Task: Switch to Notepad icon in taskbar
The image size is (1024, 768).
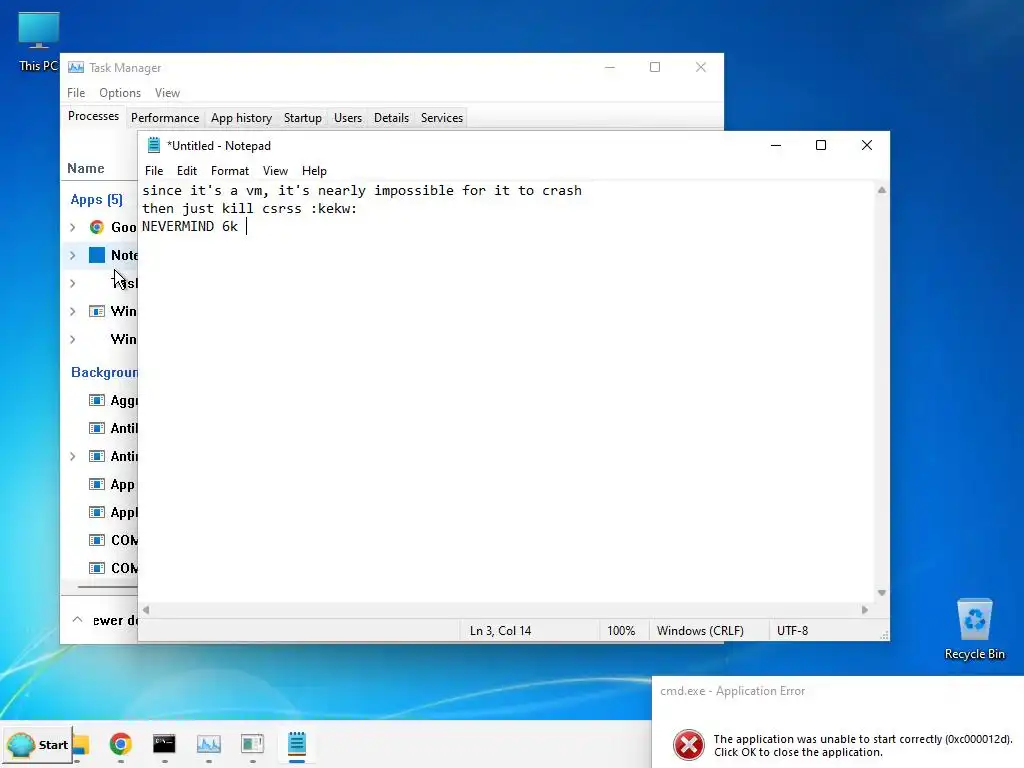Action: click(x=296, y=744)
